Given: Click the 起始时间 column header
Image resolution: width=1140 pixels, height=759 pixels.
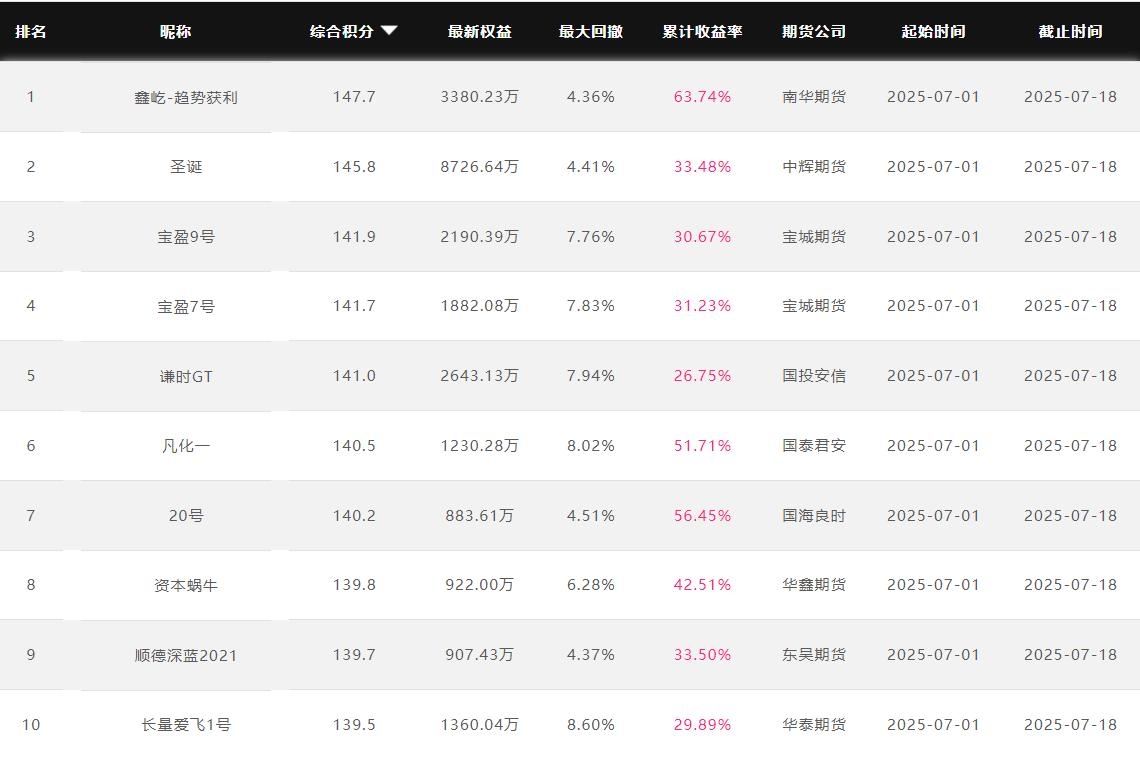Looking at the screenshot, I should coord(934,31).
